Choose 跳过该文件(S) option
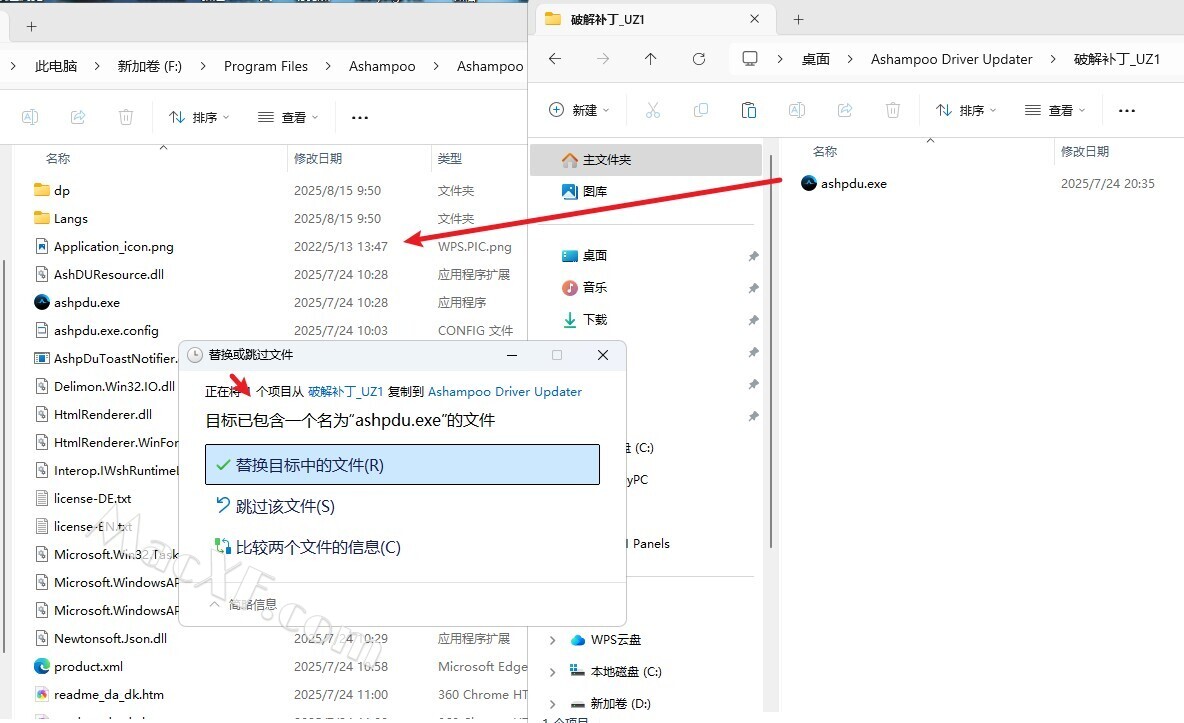This screenshot has height=723, width=1184. [x=275, y=506]
